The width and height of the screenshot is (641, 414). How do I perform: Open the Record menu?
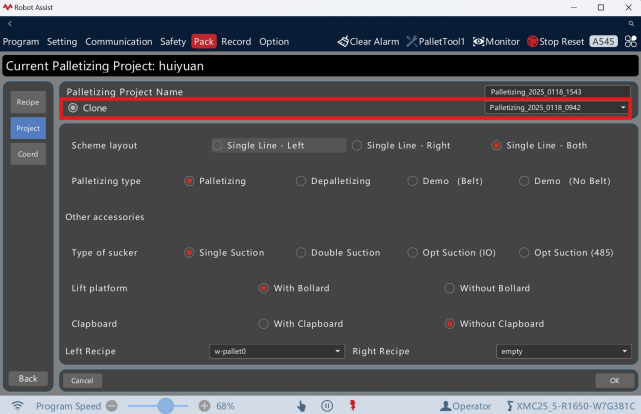236,42
